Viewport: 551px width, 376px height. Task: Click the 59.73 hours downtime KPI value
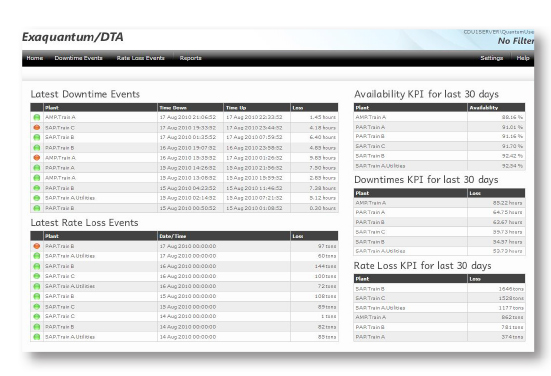(x=507, y=232)
